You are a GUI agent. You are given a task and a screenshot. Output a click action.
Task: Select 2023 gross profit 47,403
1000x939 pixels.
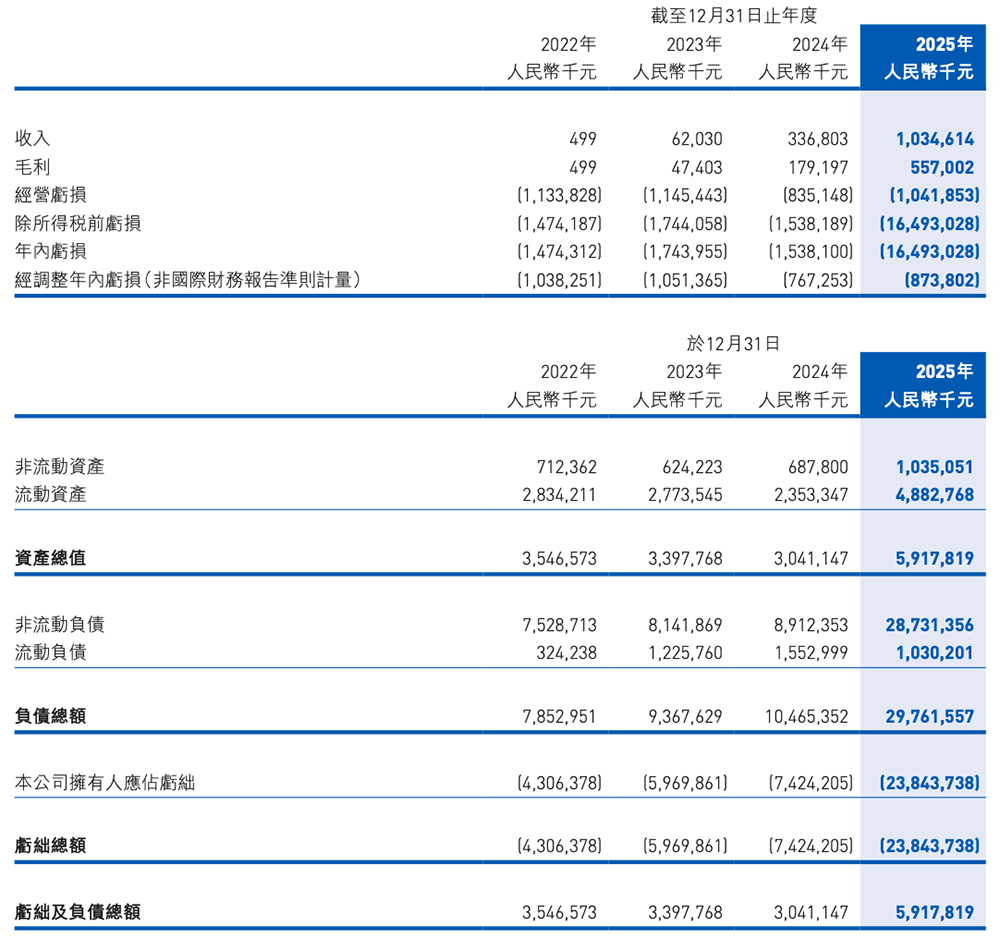click(697, 167)
